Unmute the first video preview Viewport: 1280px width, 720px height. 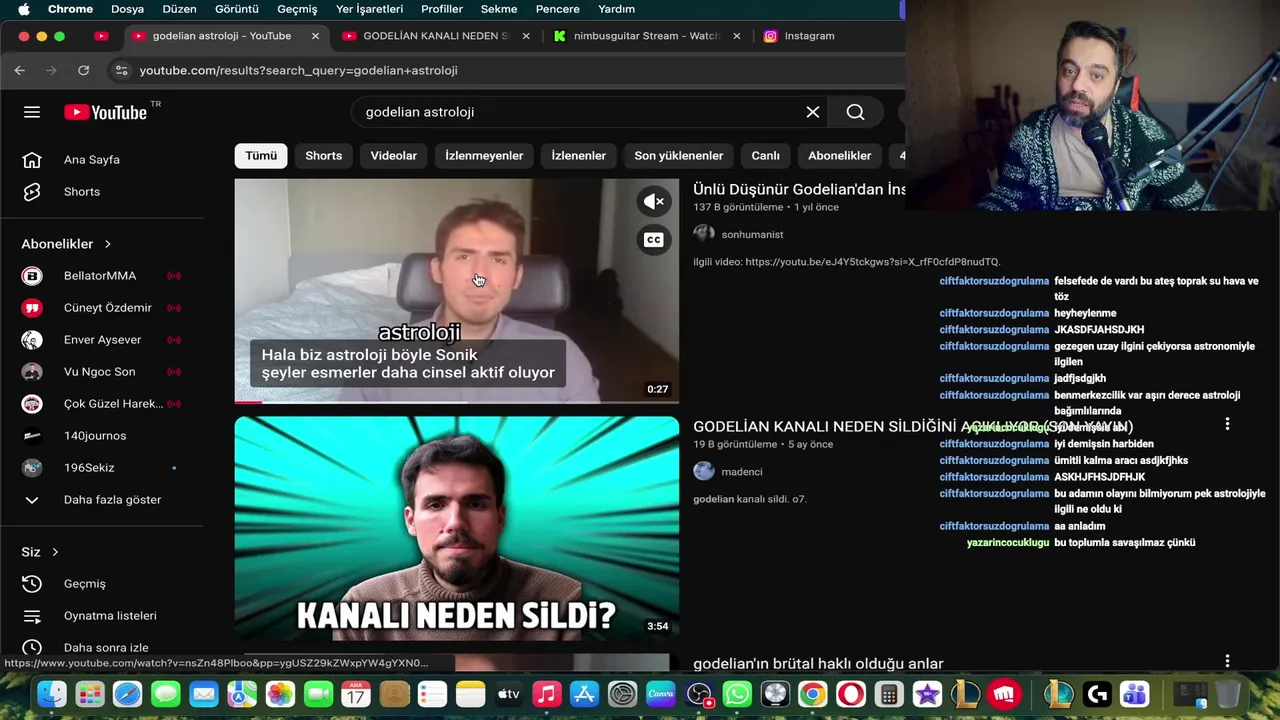[654, 202]
